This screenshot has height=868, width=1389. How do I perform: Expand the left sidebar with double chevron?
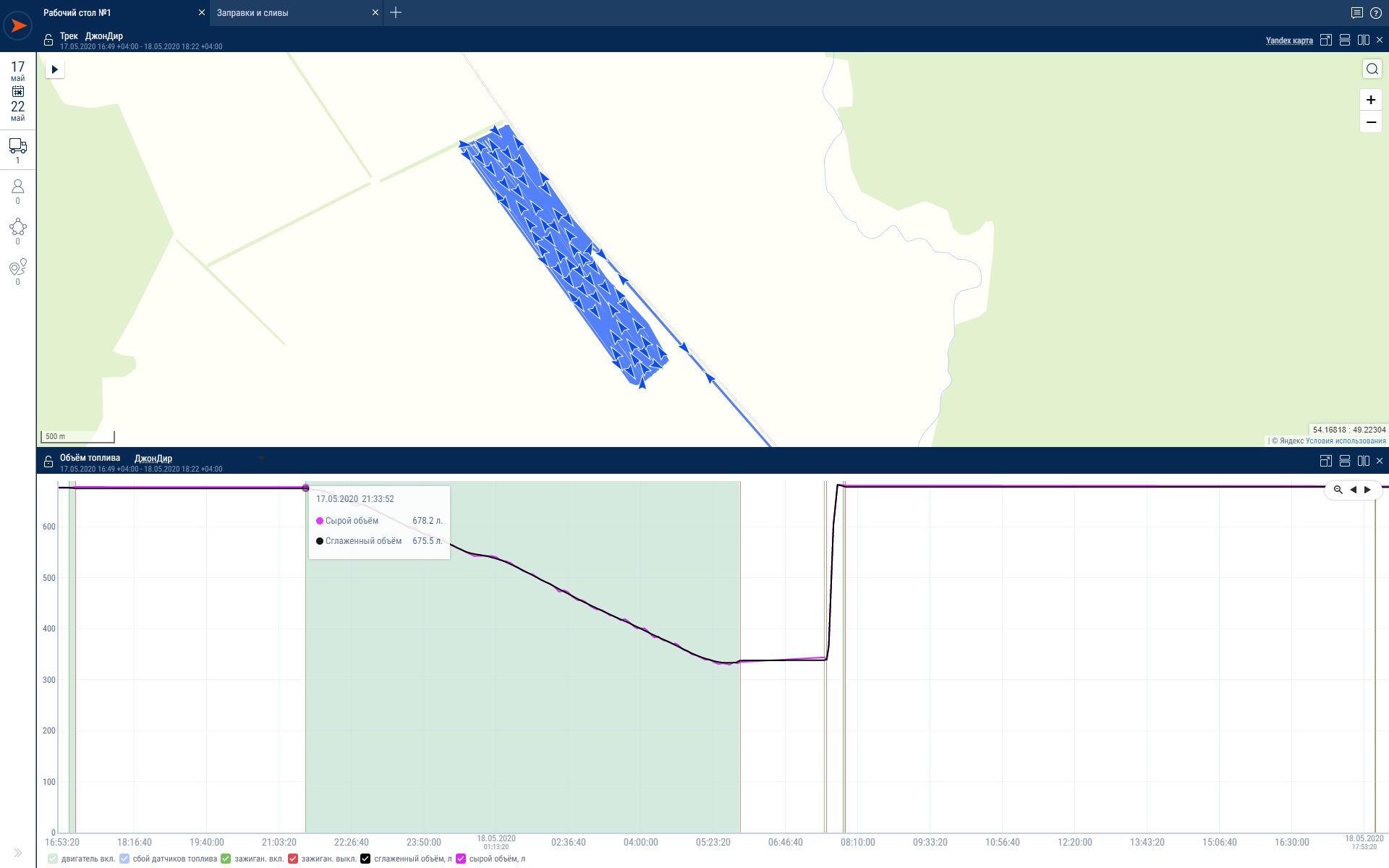pos(17,853)
